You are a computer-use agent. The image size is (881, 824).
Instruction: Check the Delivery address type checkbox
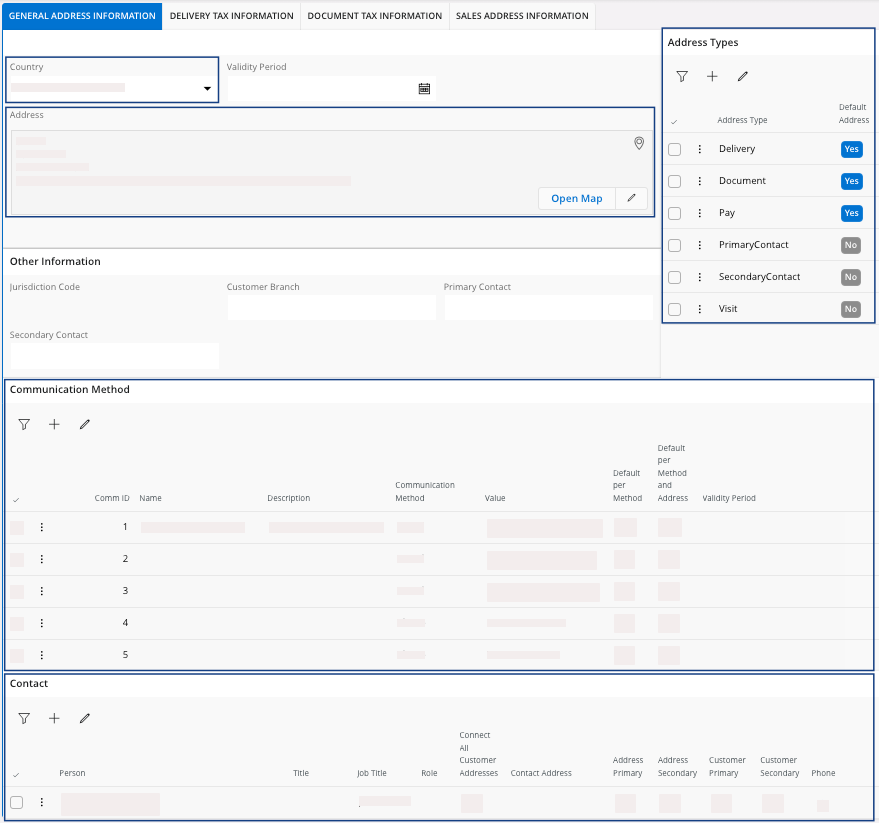click(675, 149)
